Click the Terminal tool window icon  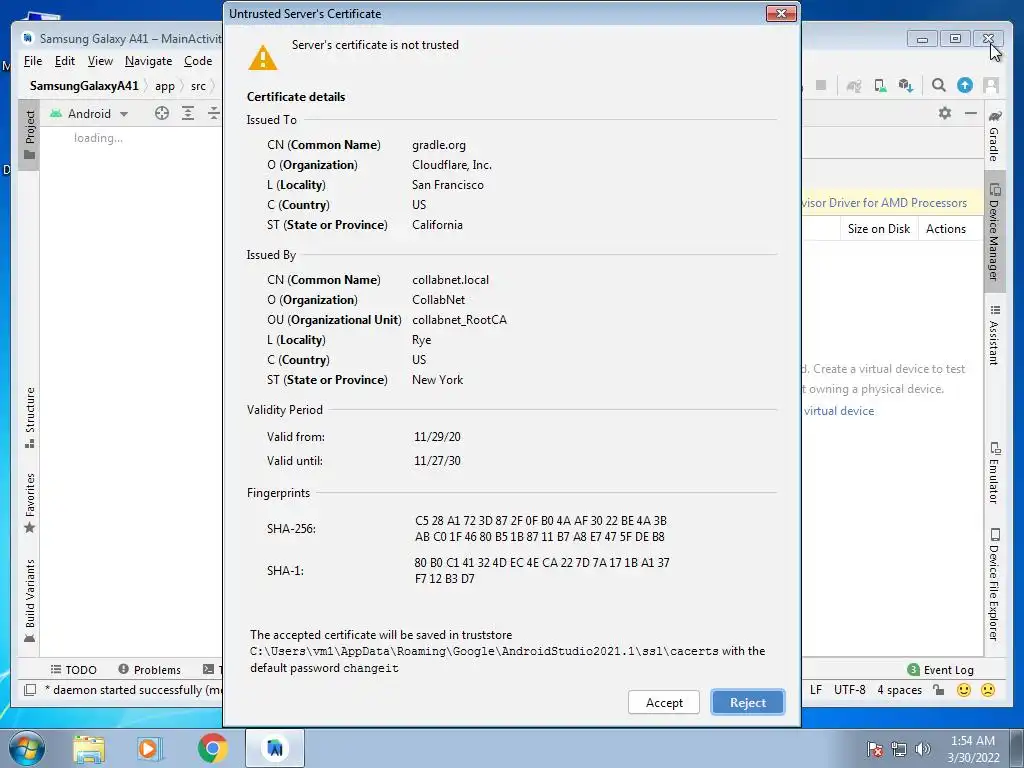click(x=208, y=669)
